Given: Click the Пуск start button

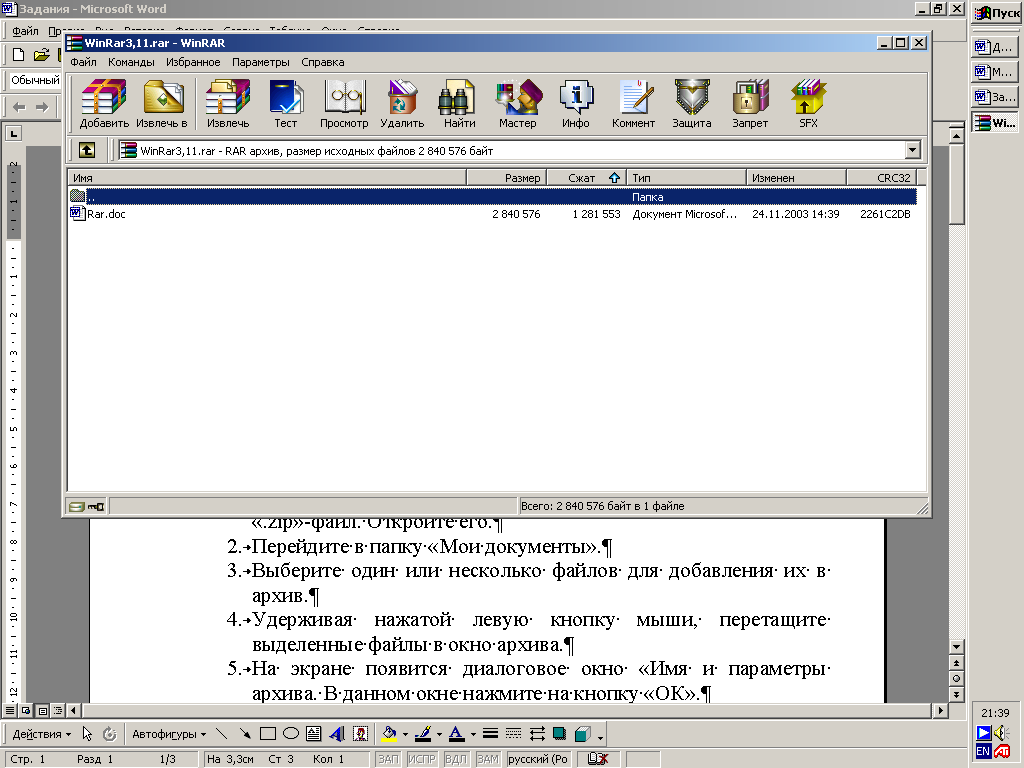Looking at the screenshot, I should (x=997, y=13).
